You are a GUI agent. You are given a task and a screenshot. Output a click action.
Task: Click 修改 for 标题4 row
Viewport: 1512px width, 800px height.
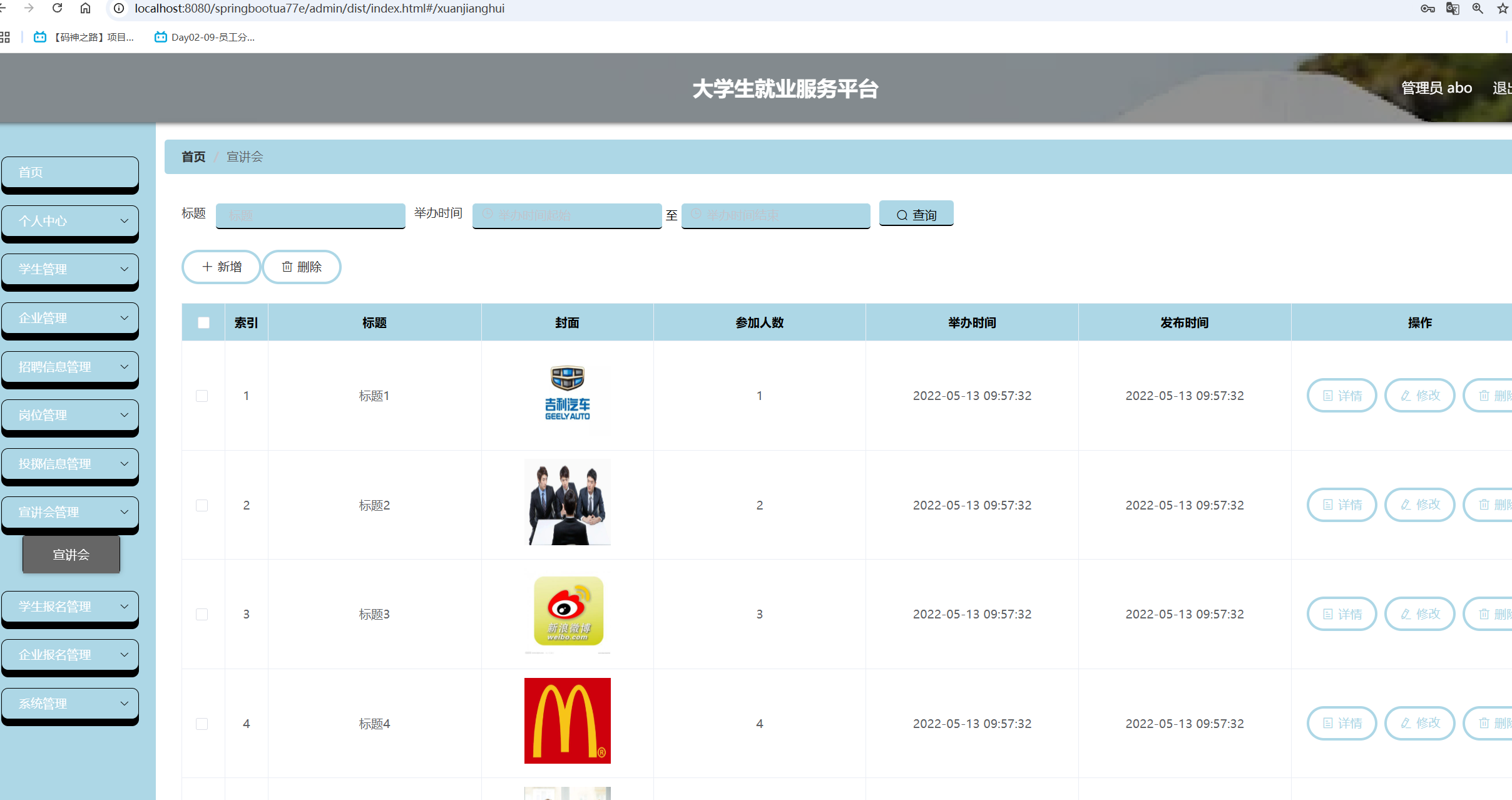click(x=1419, y=723)
